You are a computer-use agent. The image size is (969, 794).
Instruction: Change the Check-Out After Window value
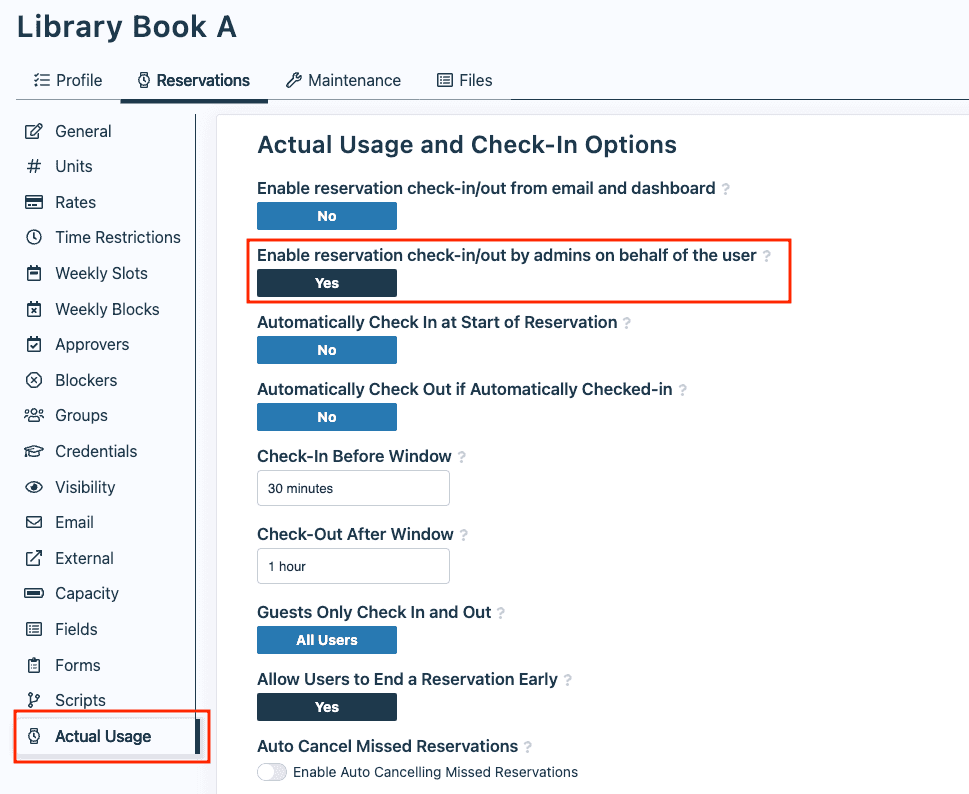point(353,566)
